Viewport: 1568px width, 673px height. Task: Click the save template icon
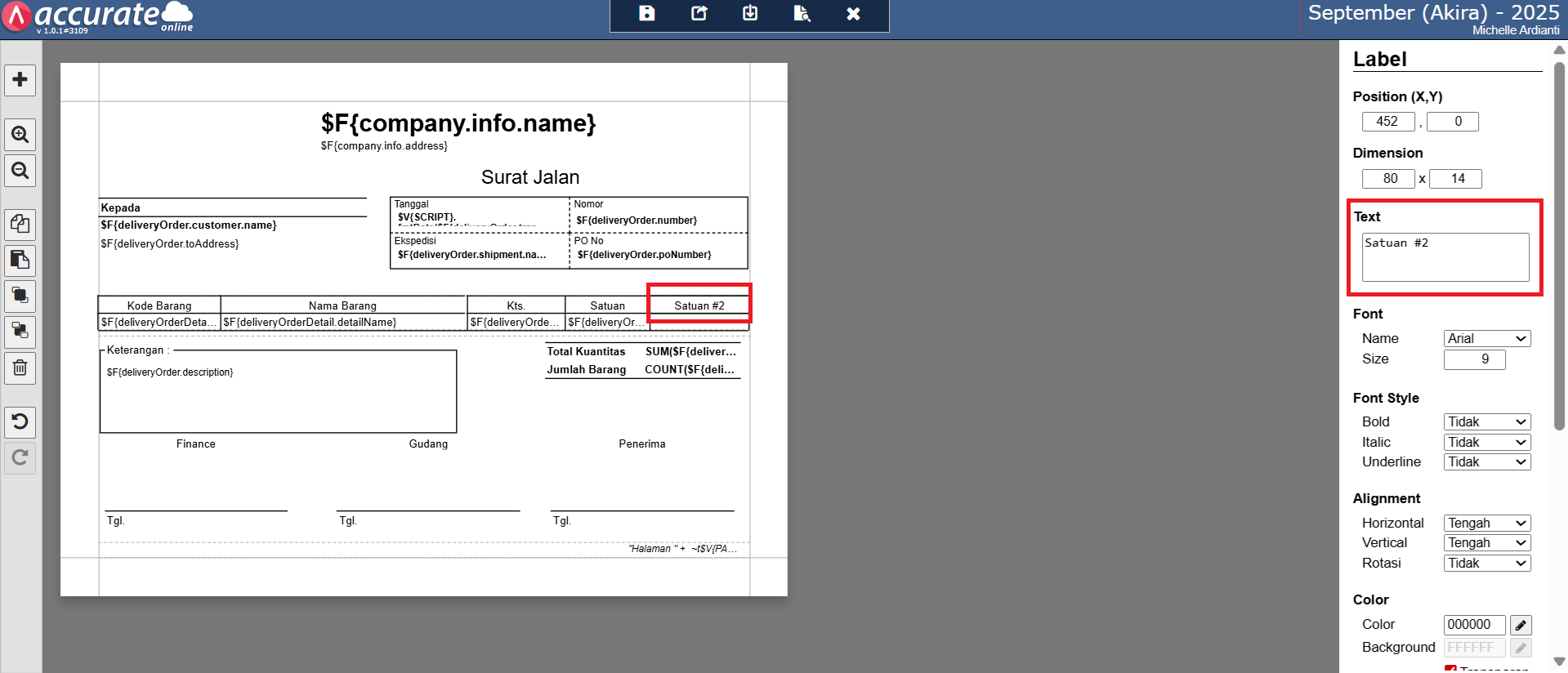click(646, 14)
